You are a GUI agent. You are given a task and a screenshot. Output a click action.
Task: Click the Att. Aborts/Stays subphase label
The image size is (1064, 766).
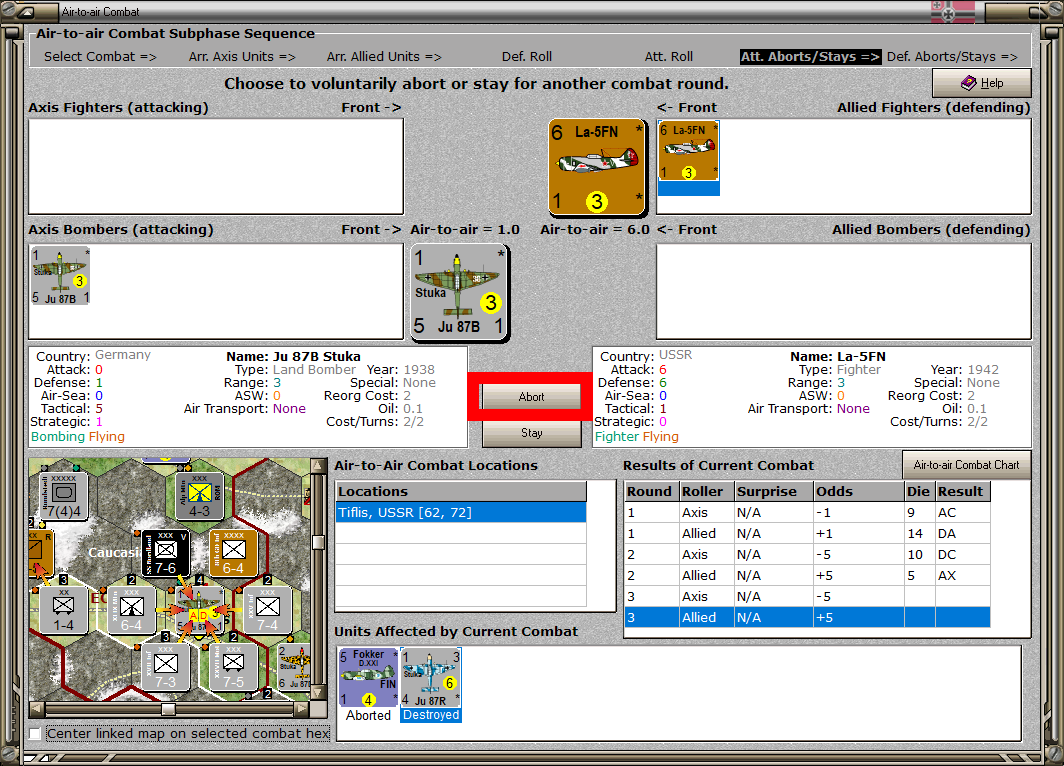[x=810, y=57]
